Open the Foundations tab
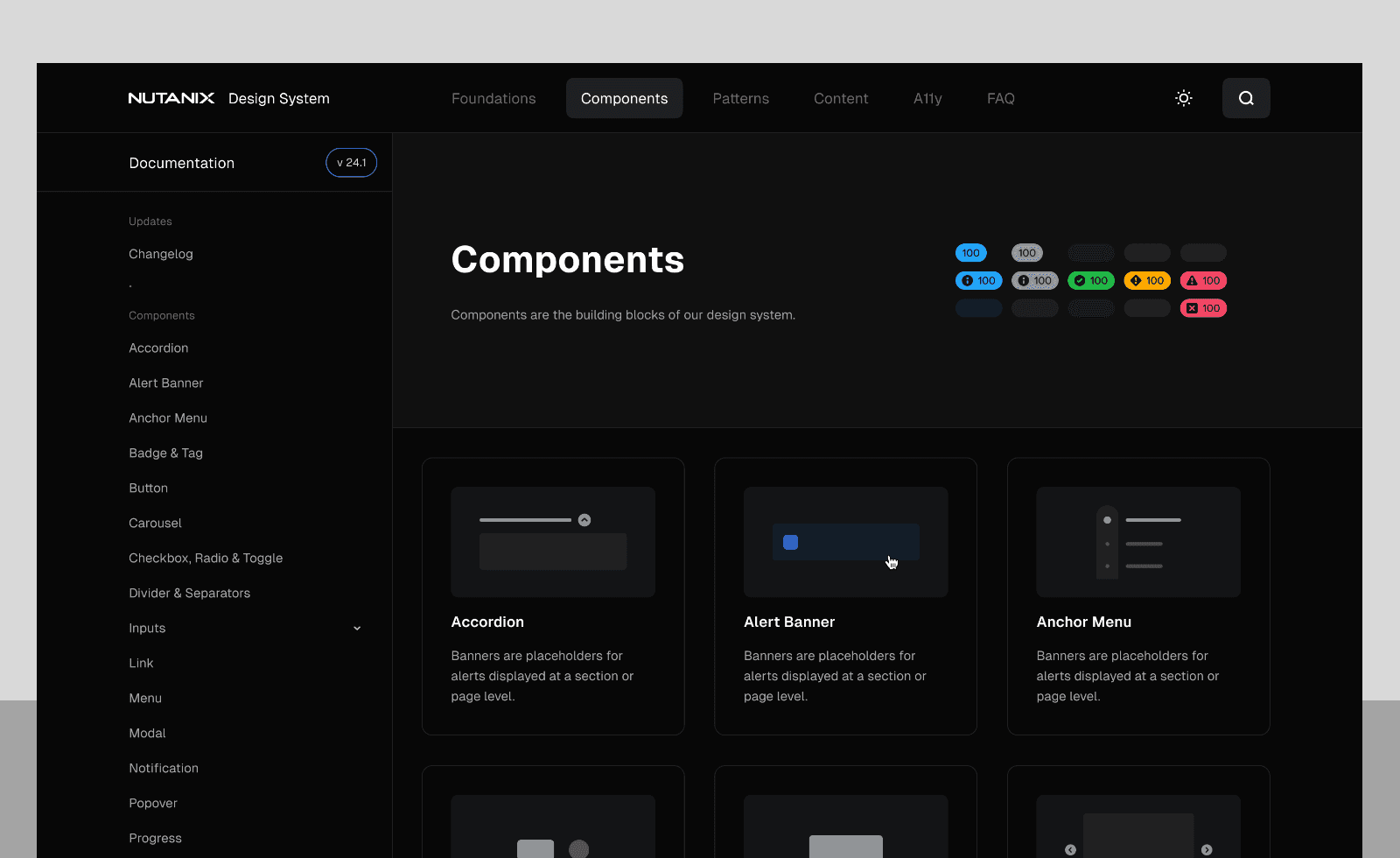This screenshot has height=858, width=1400. pos(493,98)
